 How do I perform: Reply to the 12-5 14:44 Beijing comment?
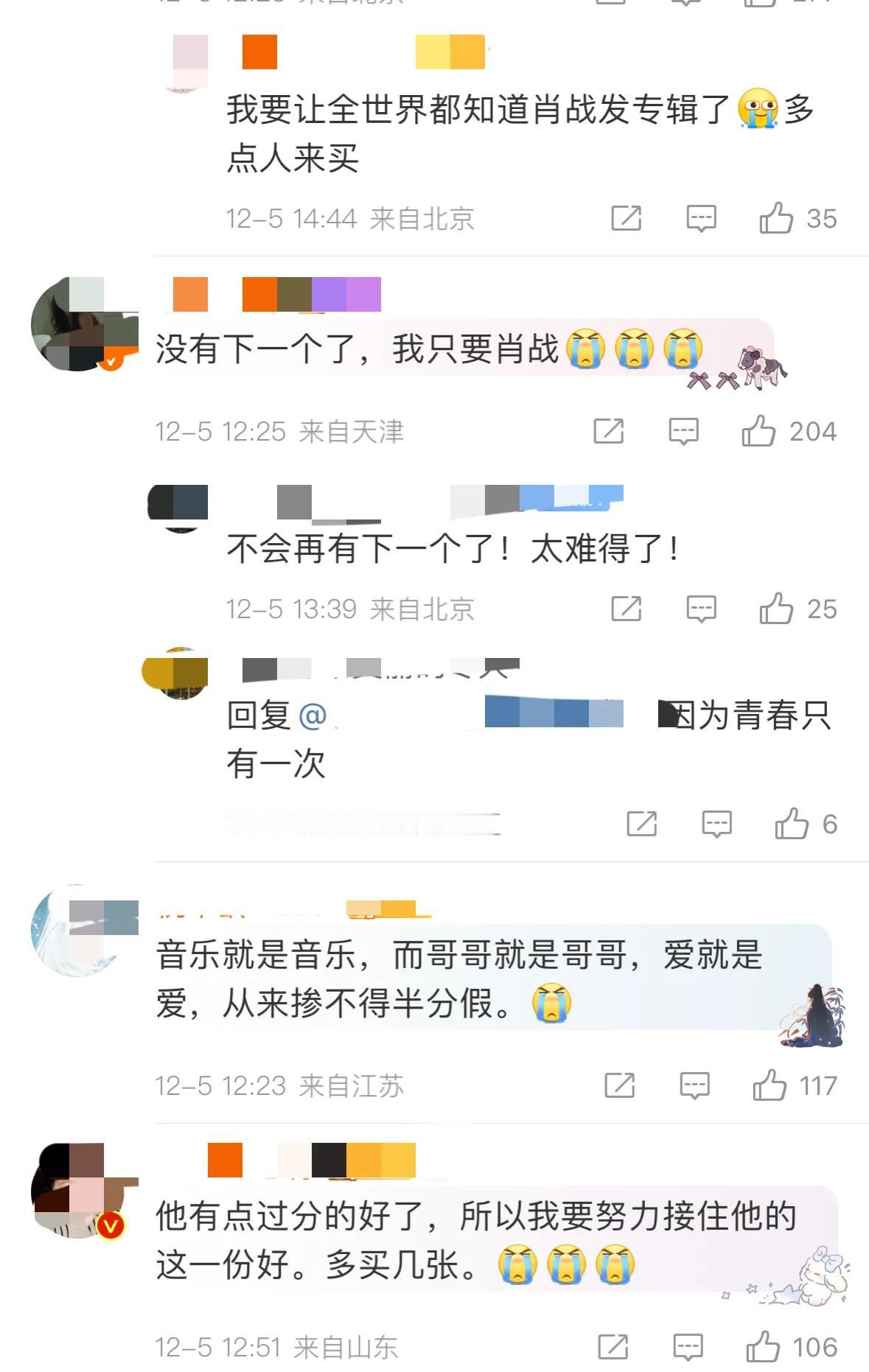coord(701,219)
